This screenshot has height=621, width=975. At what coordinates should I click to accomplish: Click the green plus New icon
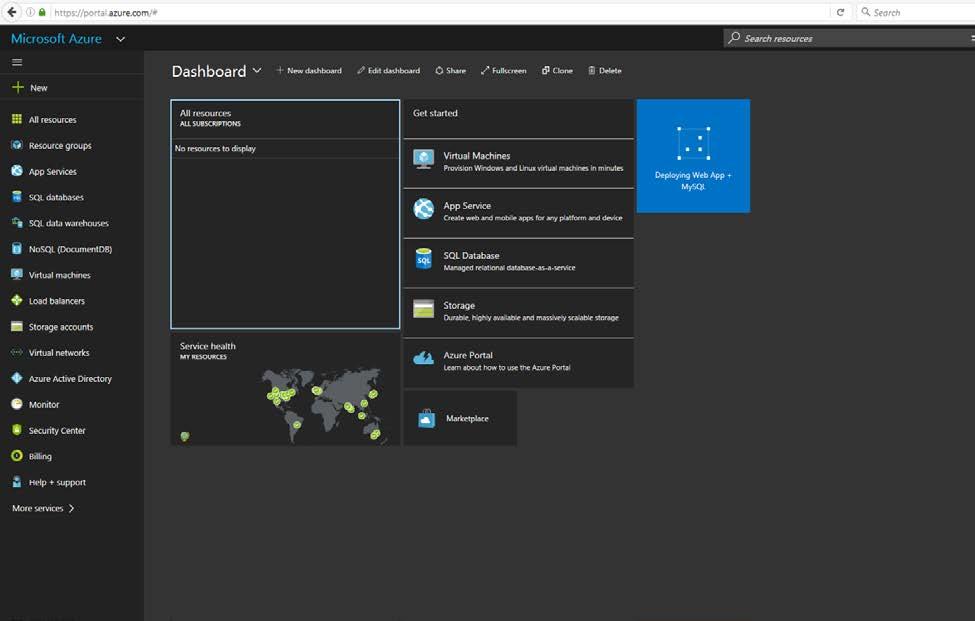(x=17, y=88)
